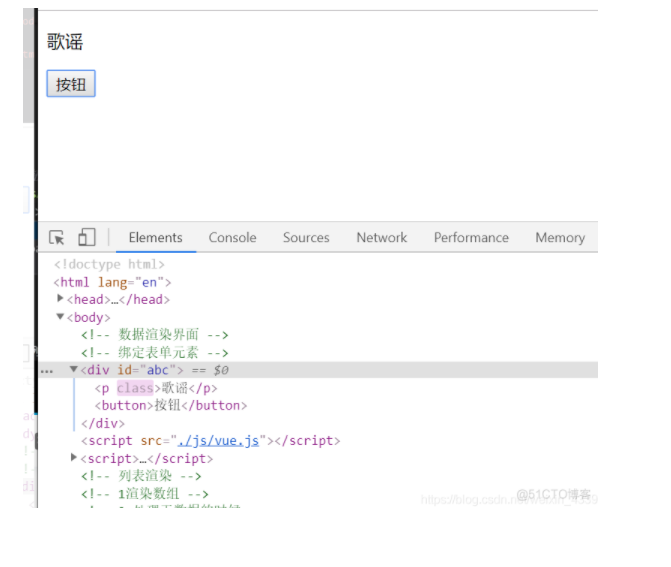Select the html lang="en" element
The image size is (671, 567).
tap(112, 282)
